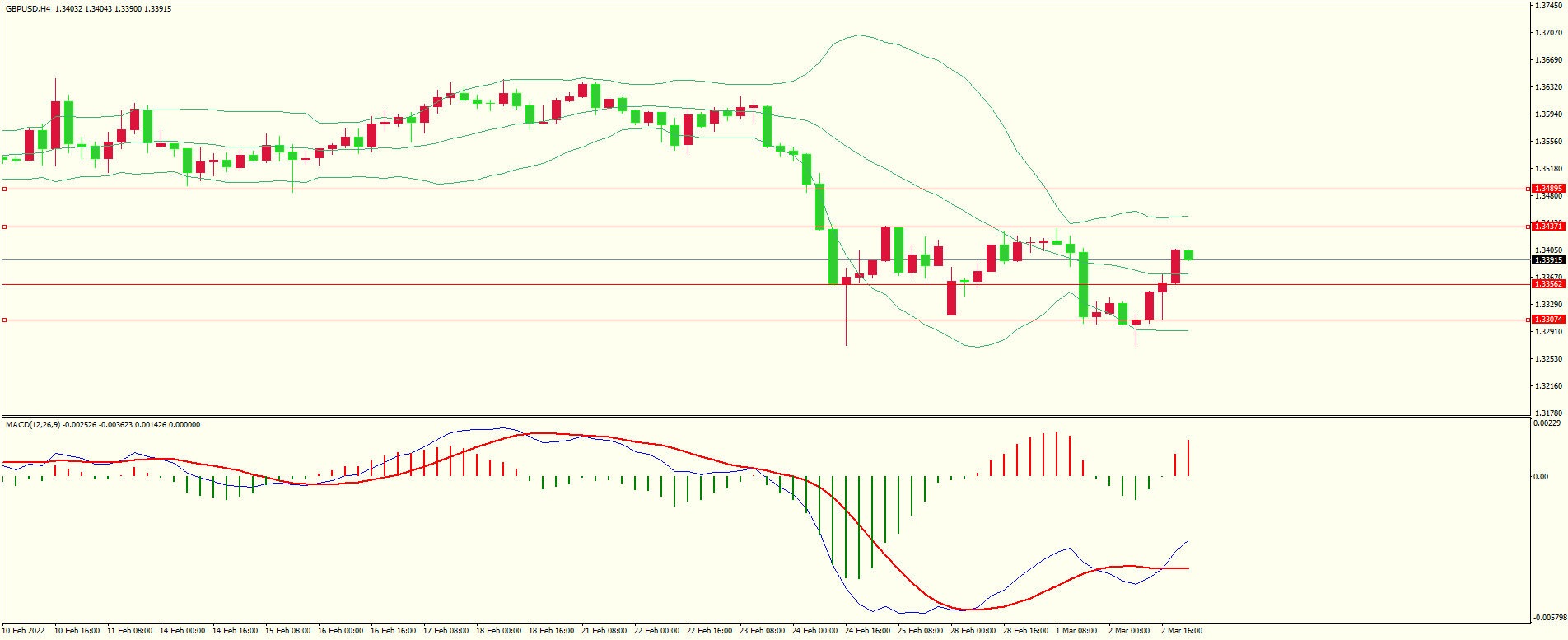Click the 1.37070 price axis label

(1549, 33)
